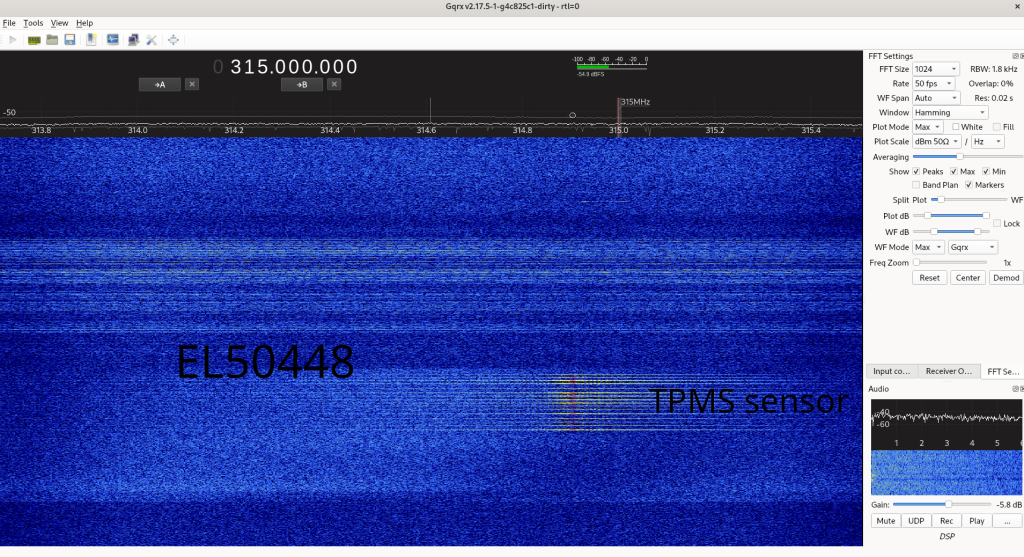
Task: Clear marker B with its X button
Action: point(334,84)
